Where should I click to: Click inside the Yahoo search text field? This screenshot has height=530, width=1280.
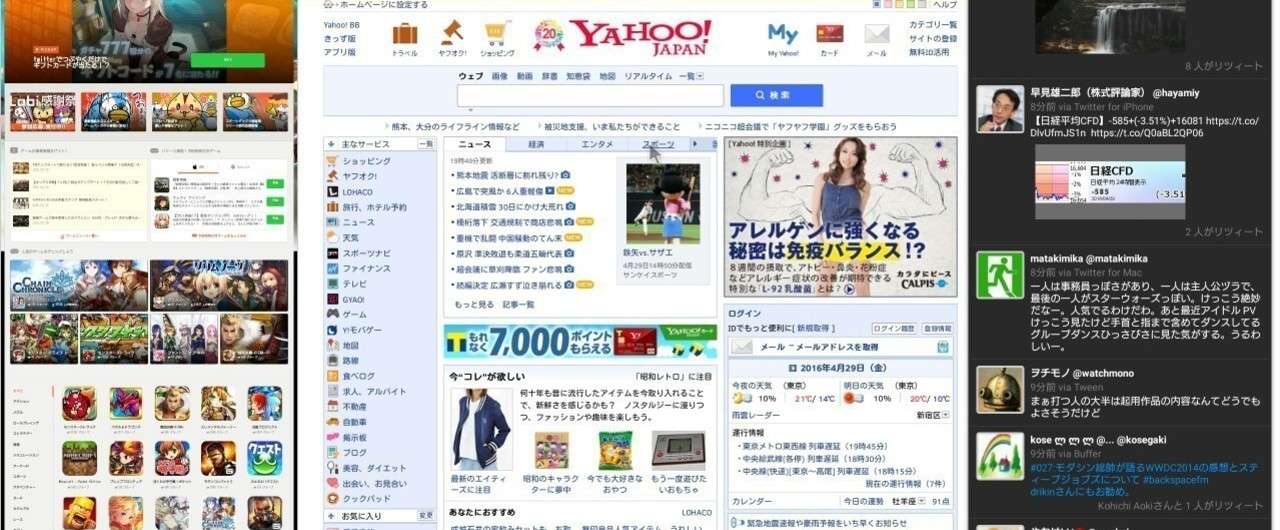(590, 96)
